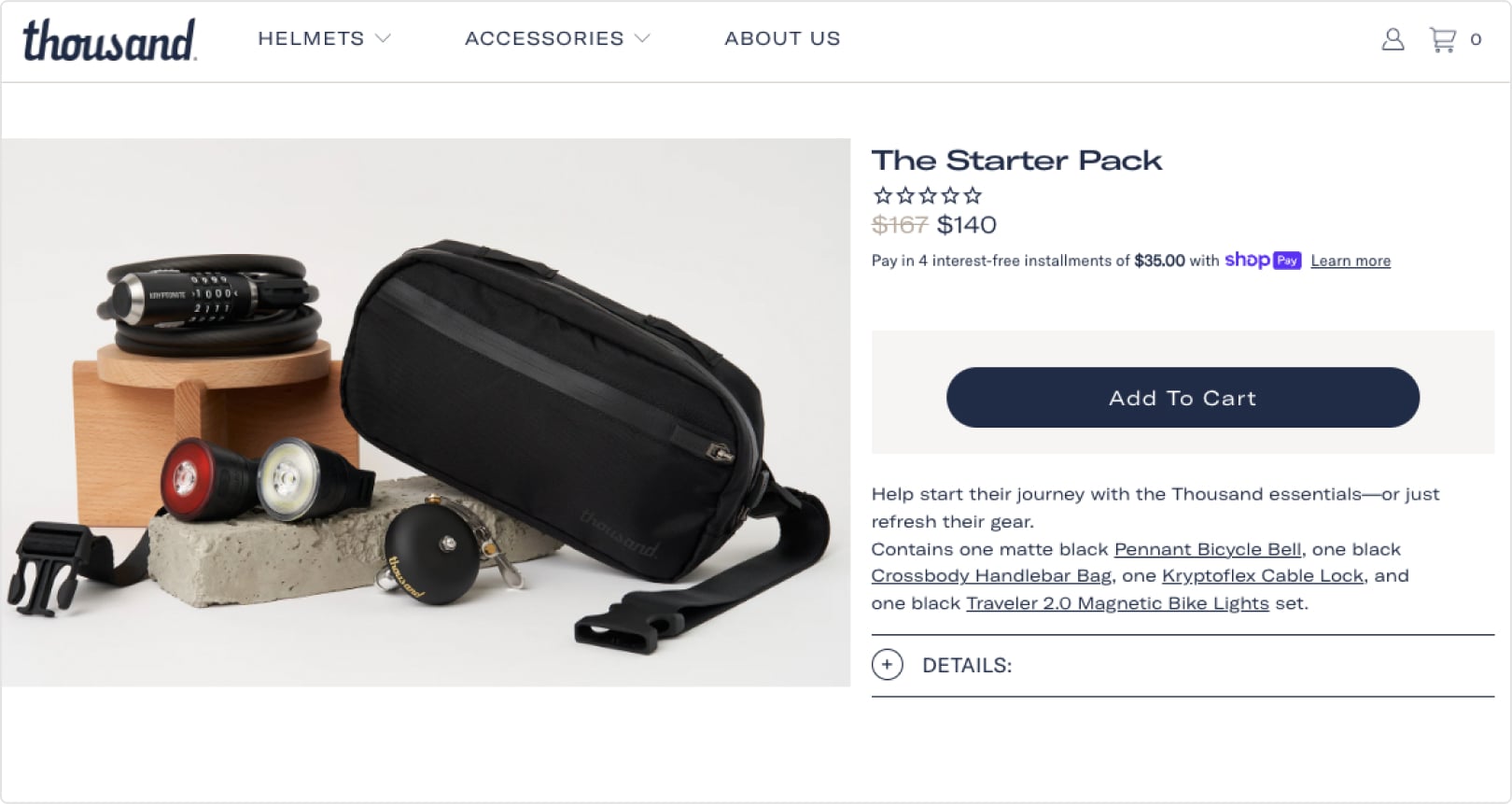Open the Helmets dropdown chevron
Image resolution: width=1512 pixels, height=804 pixels.
click(x=383, y=38)
